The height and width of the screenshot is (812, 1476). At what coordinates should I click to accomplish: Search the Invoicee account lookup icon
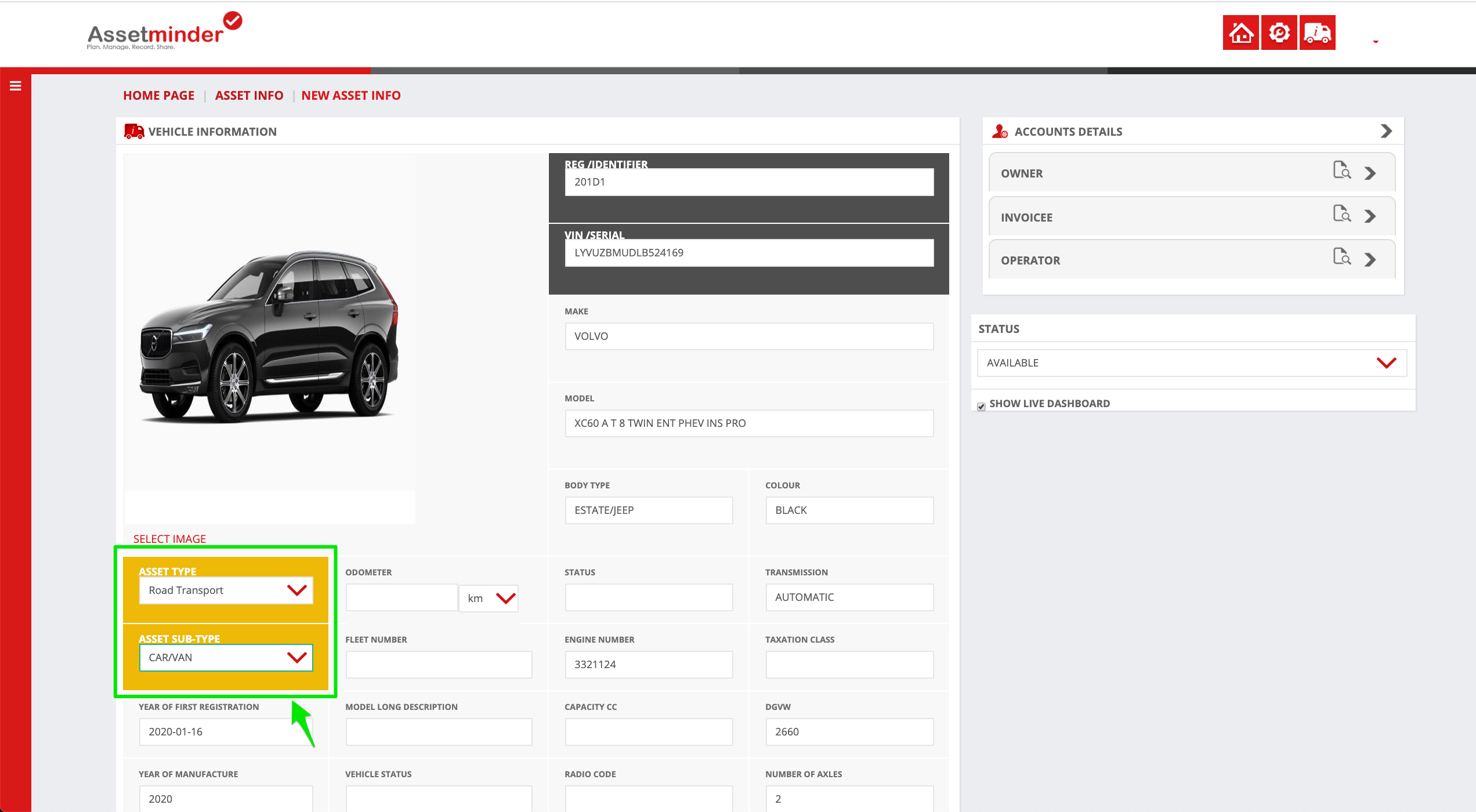(1341, 214)
